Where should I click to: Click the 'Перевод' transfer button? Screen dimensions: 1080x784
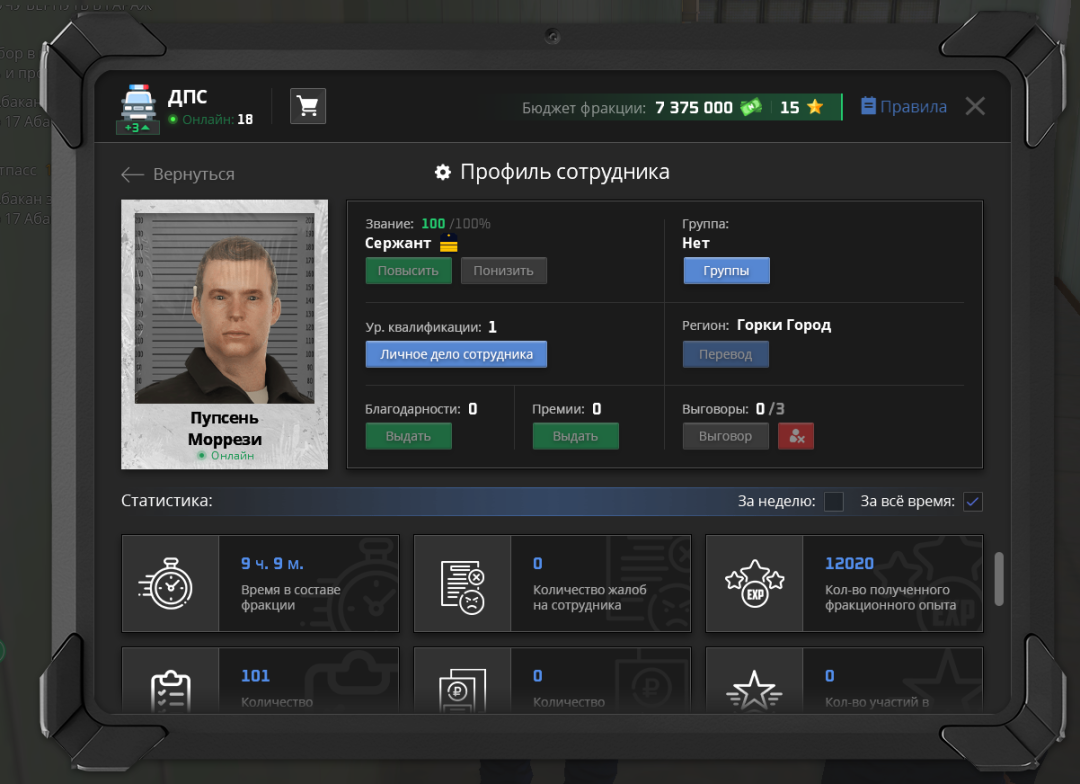pos(725,354)
